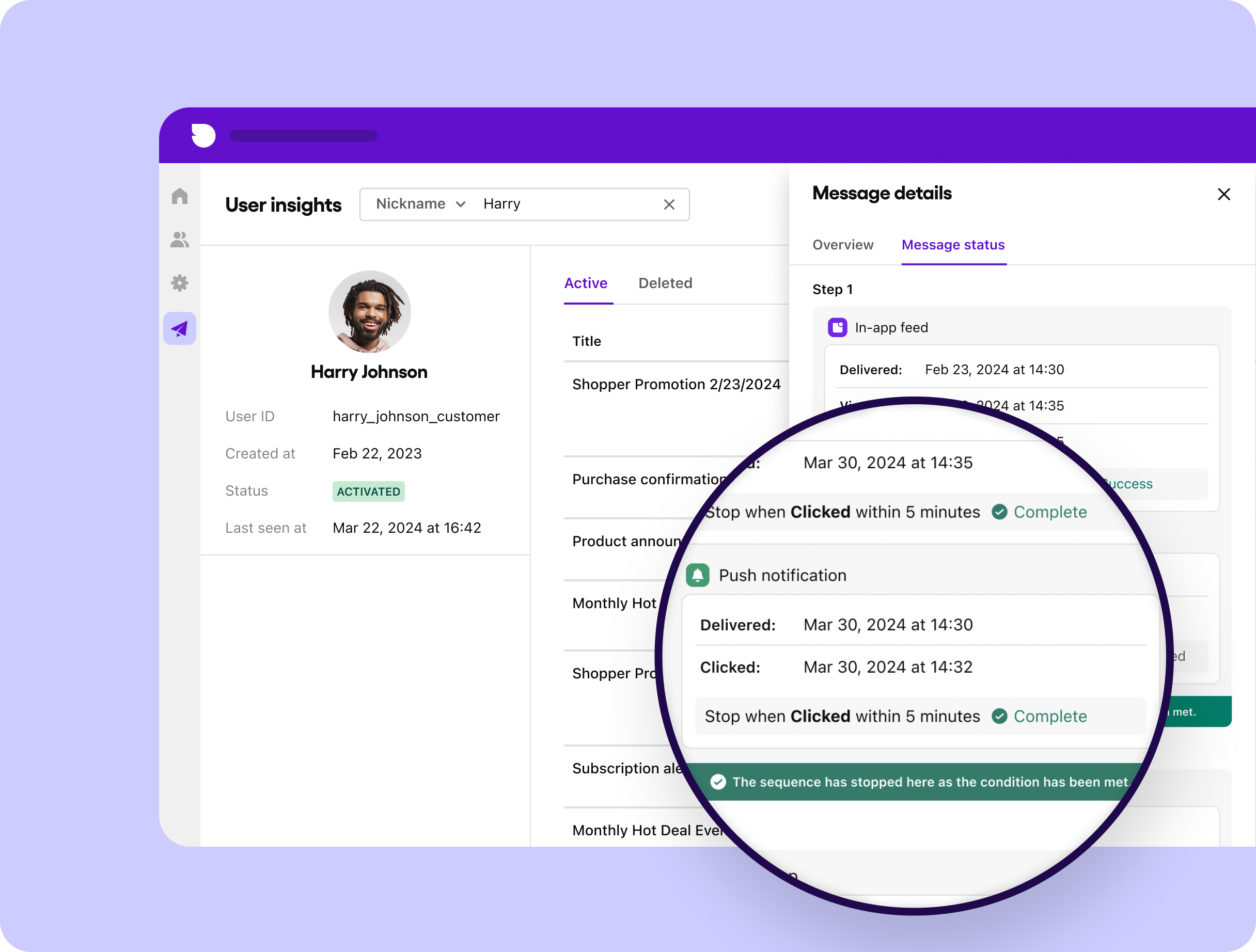Switch to the Deleted tab
1256x952 pixels.
[x=665, y=283]
